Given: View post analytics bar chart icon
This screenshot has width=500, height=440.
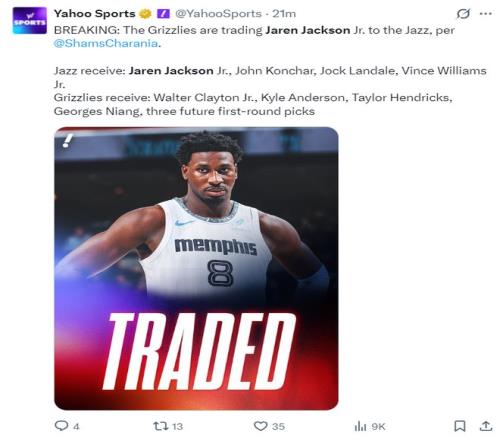Looking at the screenshot, I should (x=360, y=426).
